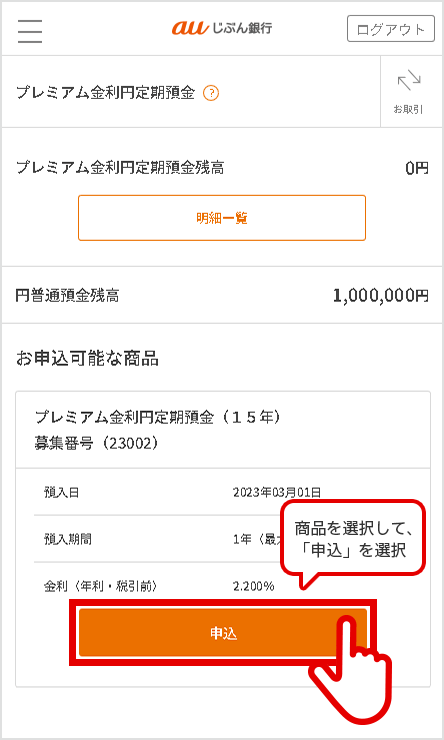
Task: Click the 金利 2.200% row
Action: click(223, 586)
